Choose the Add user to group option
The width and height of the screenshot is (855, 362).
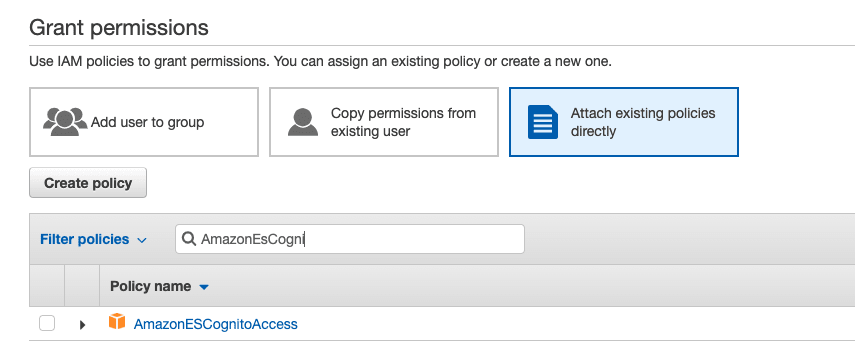click(144, 122)
